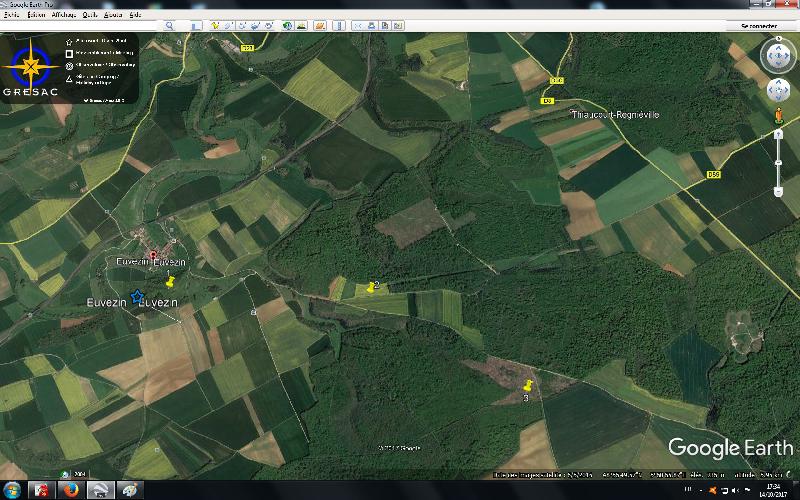Image resolution: width=800 pixels, height=500 pixels.
Task: Click the D3 road shield label
Action: click(547, 101)
